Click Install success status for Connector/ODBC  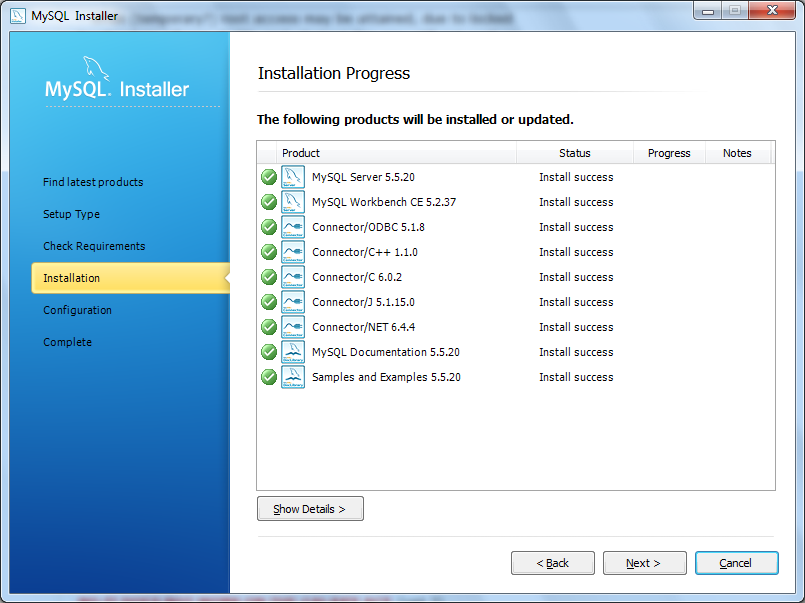pos(576,227)
